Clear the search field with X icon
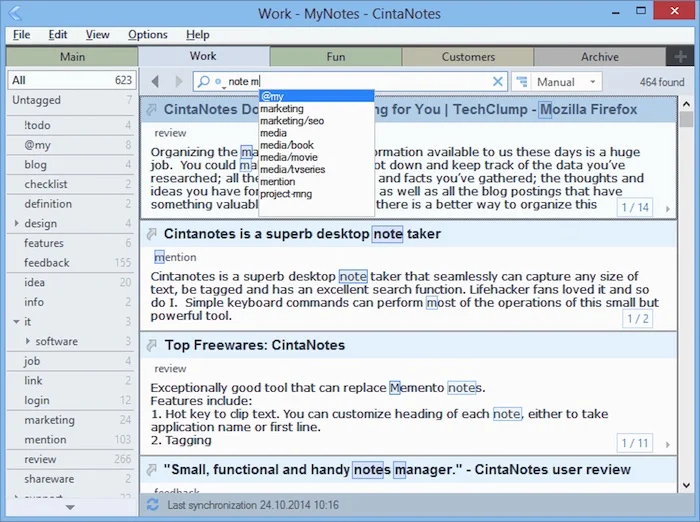 pyautogui.click(x=497, y=81)
